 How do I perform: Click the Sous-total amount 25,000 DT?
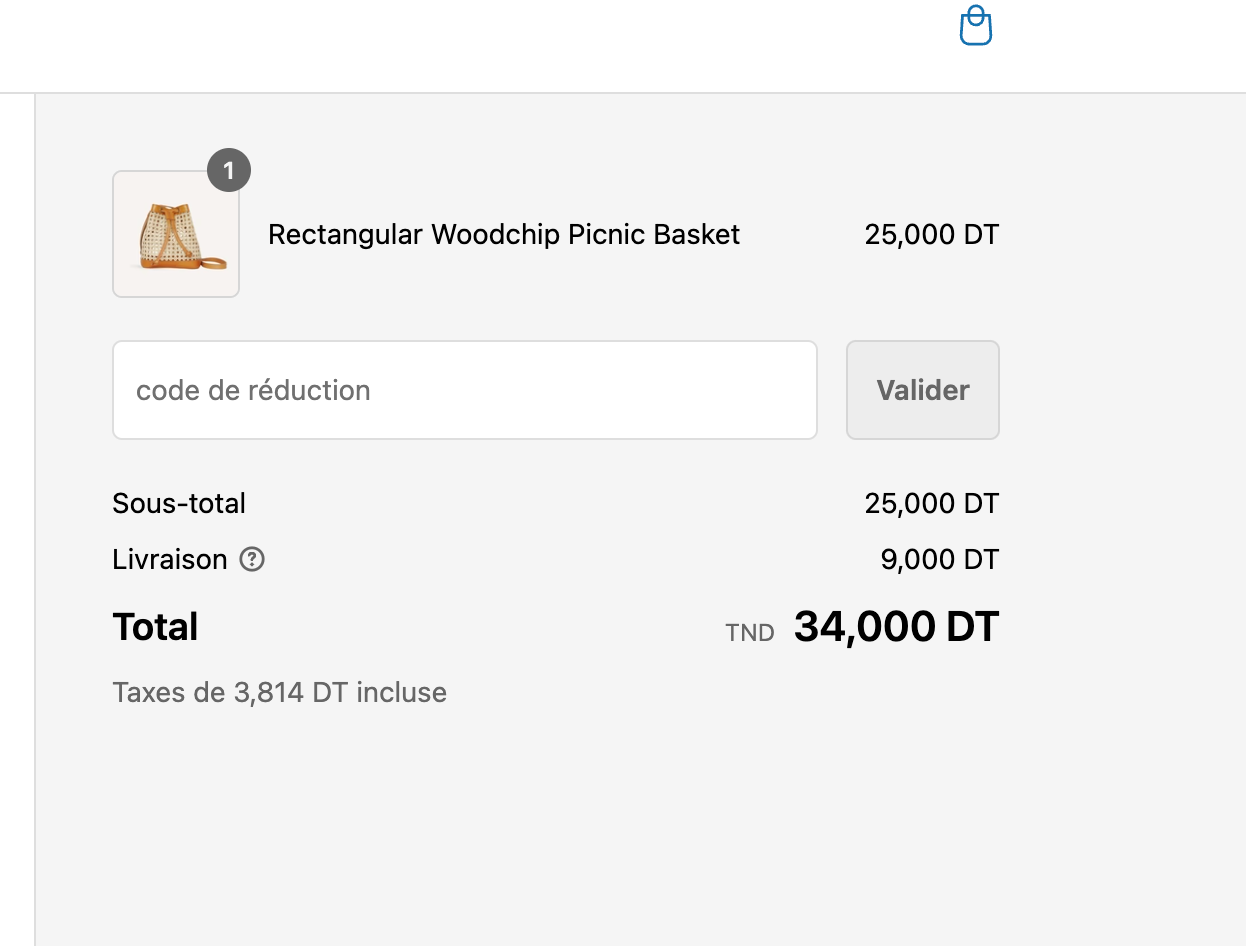pyautogui.click(x=931, y=503)
